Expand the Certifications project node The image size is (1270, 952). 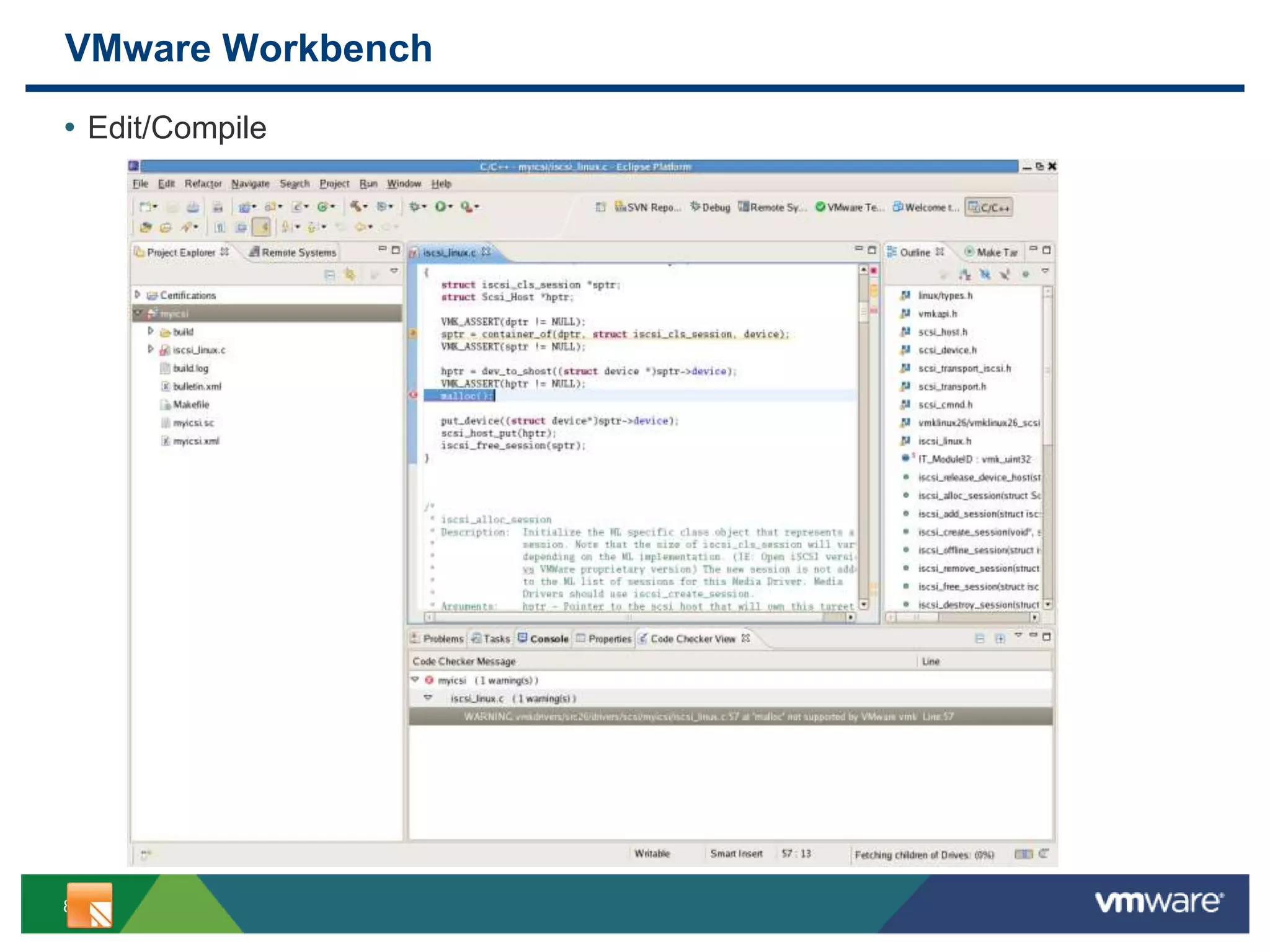[138, 295]
